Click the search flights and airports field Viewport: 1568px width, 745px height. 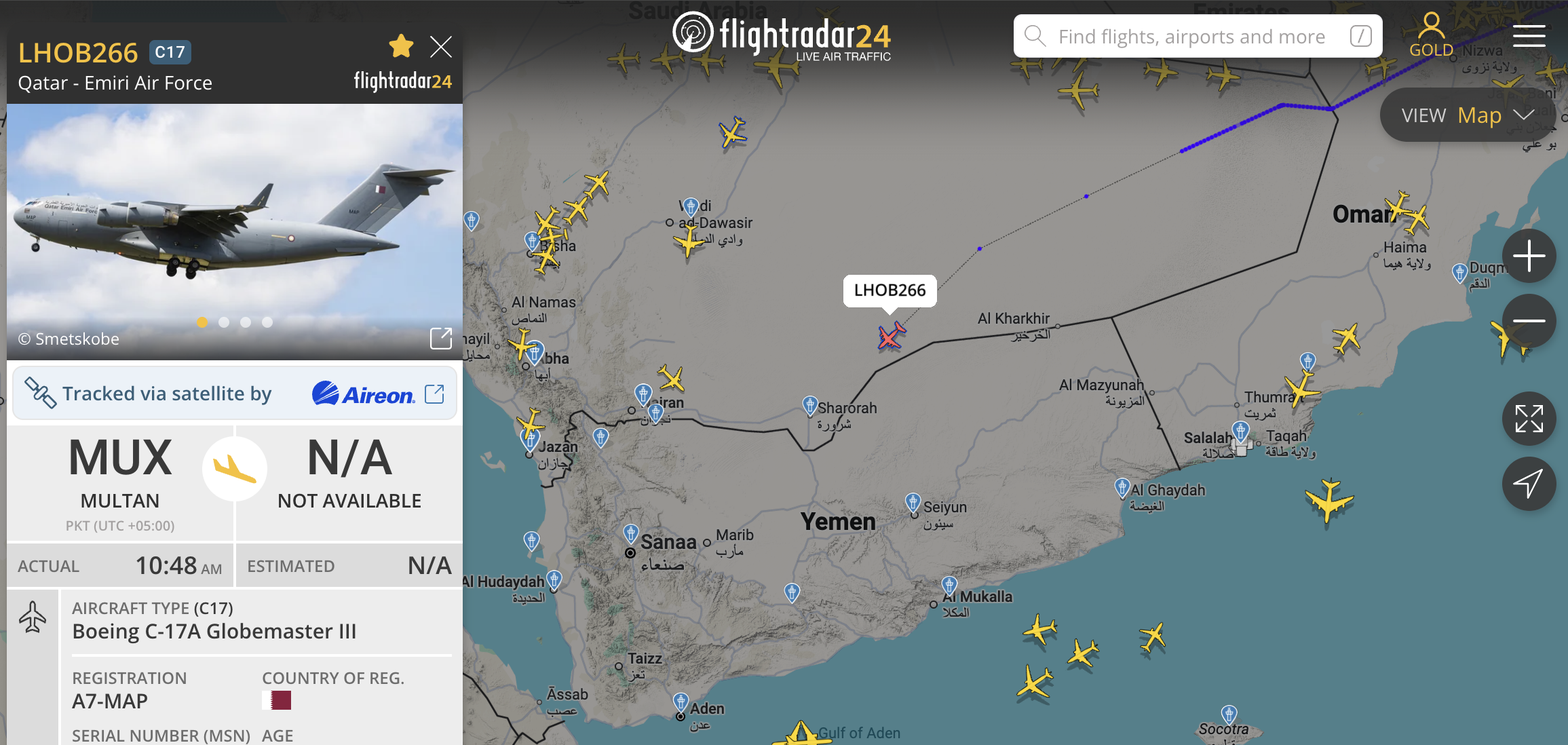click(1198, 36)
